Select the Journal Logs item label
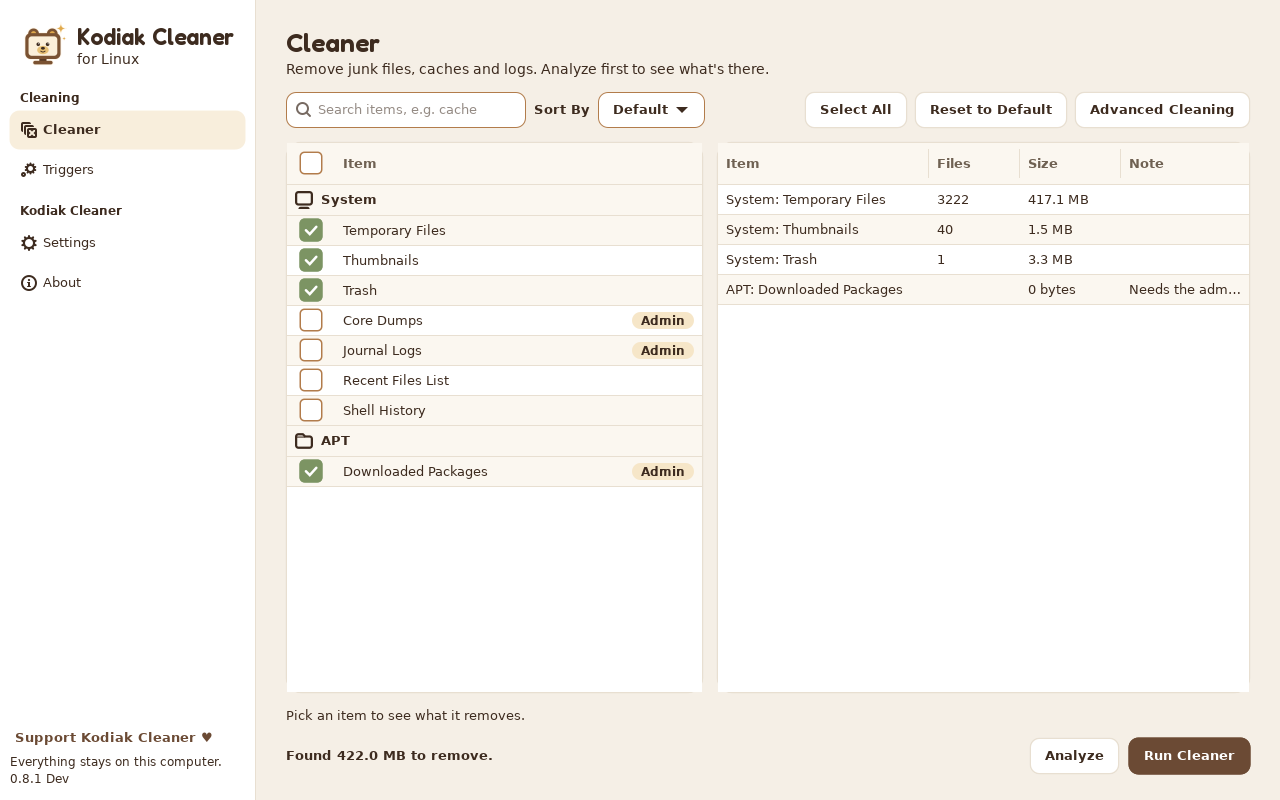This screenshot has width=1280, height=800. pyautogui.click(x=382, y=351)
